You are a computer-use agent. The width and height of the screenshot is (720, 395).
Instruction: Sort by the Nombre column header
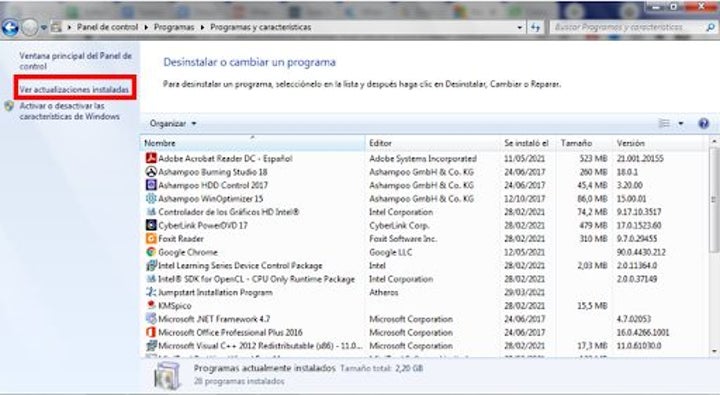(253, 143)
